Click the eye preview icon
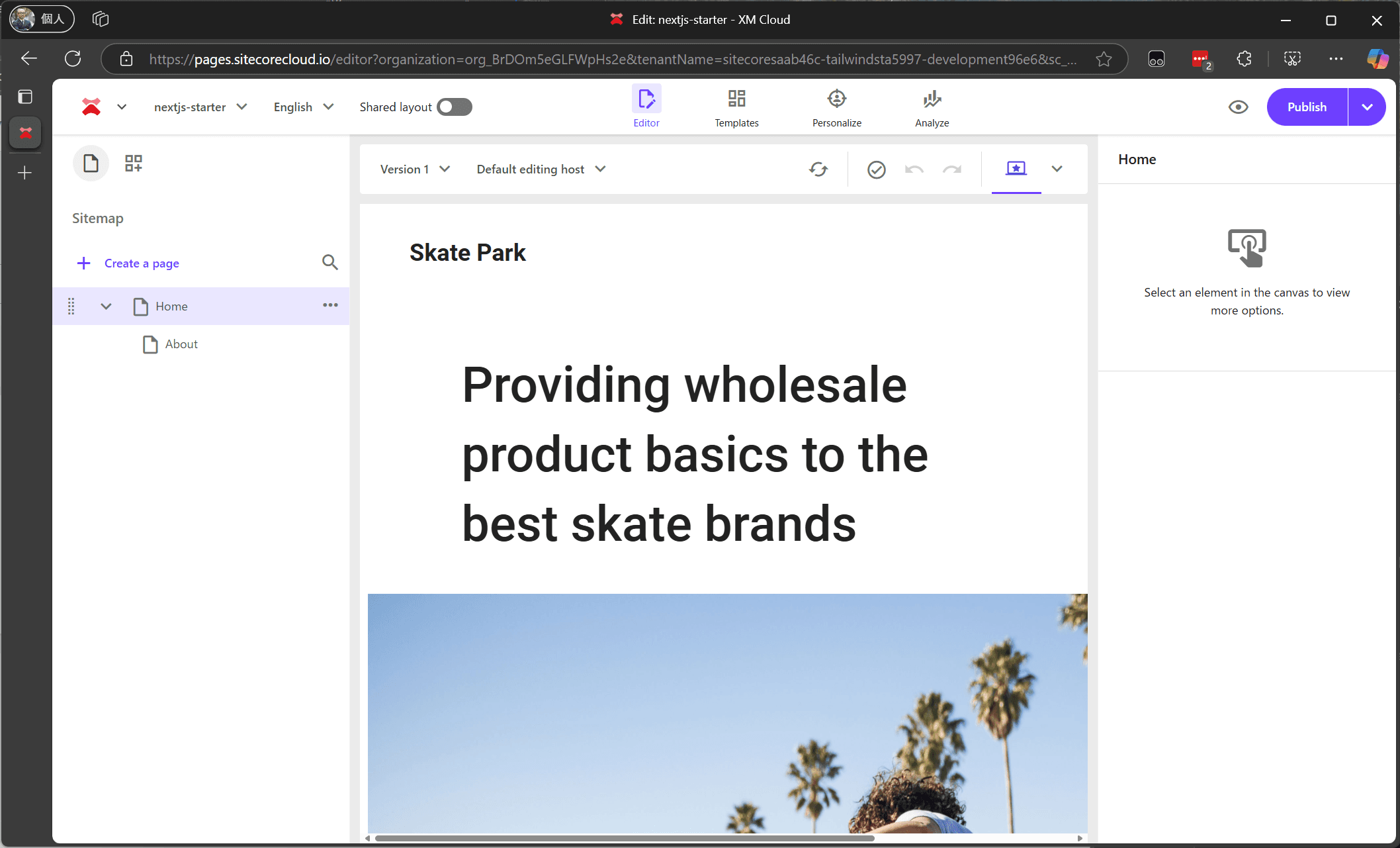Viewport: 1400px width, 848px height. [x=1238, y=107]
